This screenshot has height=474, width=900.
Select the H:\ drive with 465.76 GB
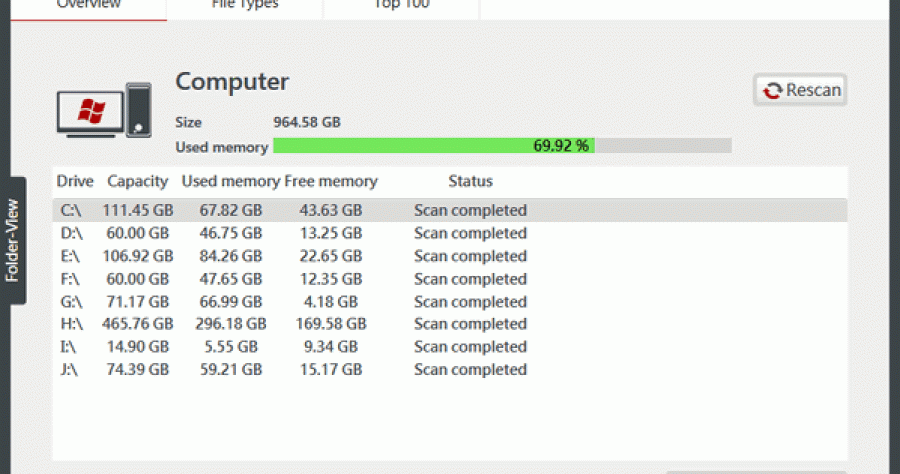(x=450, y=324)
